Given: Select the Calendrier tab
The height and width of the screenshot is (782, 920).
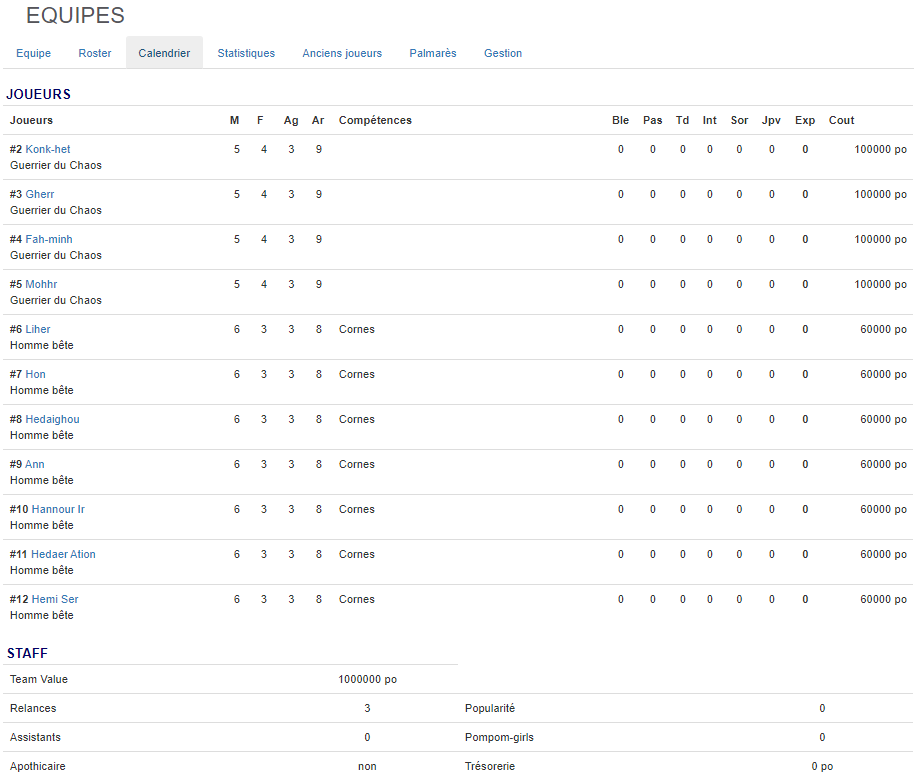Looking at the screenshot, I should pyautogui.click(x=164, y=53).
